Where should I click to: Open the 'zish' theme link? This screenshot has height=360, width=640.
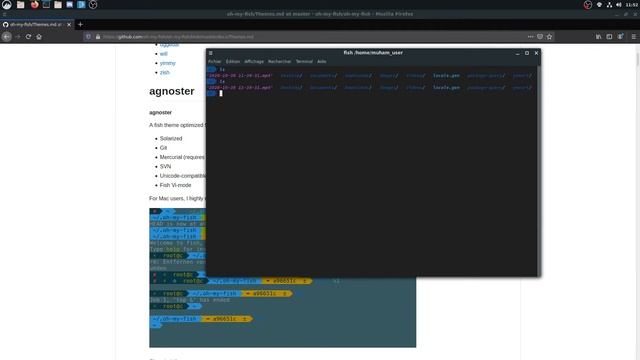click(164, 73)
